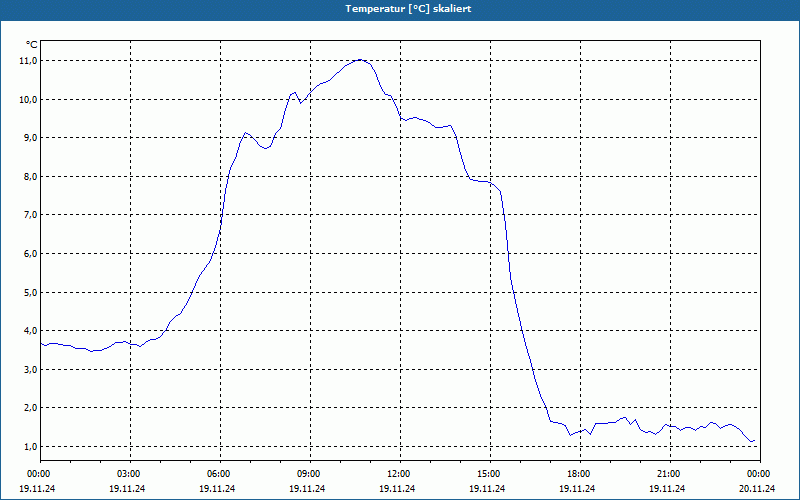Click the "19.11.24" date under "06:00"

coord(217,488)
